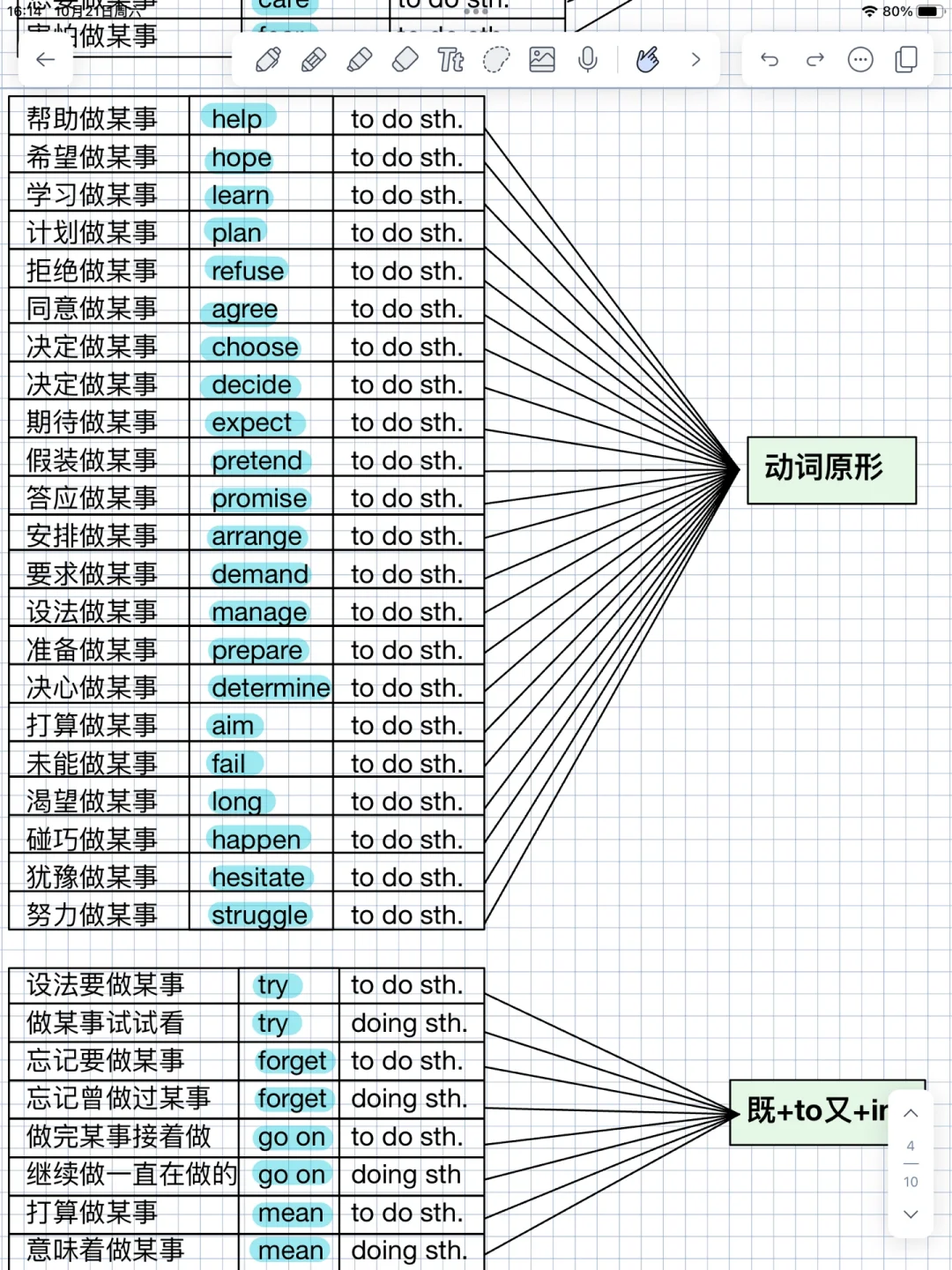This screenshot has height=1270, width=952.
Task: Tap the highlighted word happen
Action: (x=256, y=840)
